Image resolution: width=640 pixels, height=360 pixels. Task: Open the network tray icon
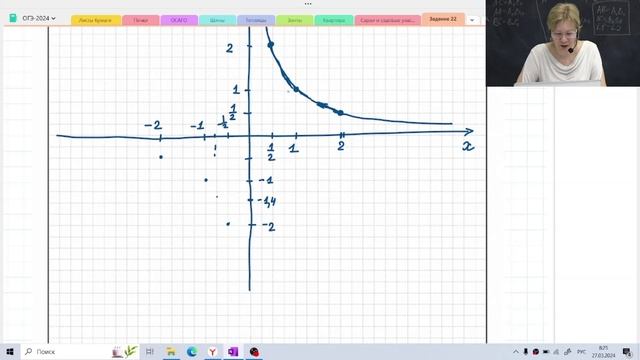(x=556, y=351)
